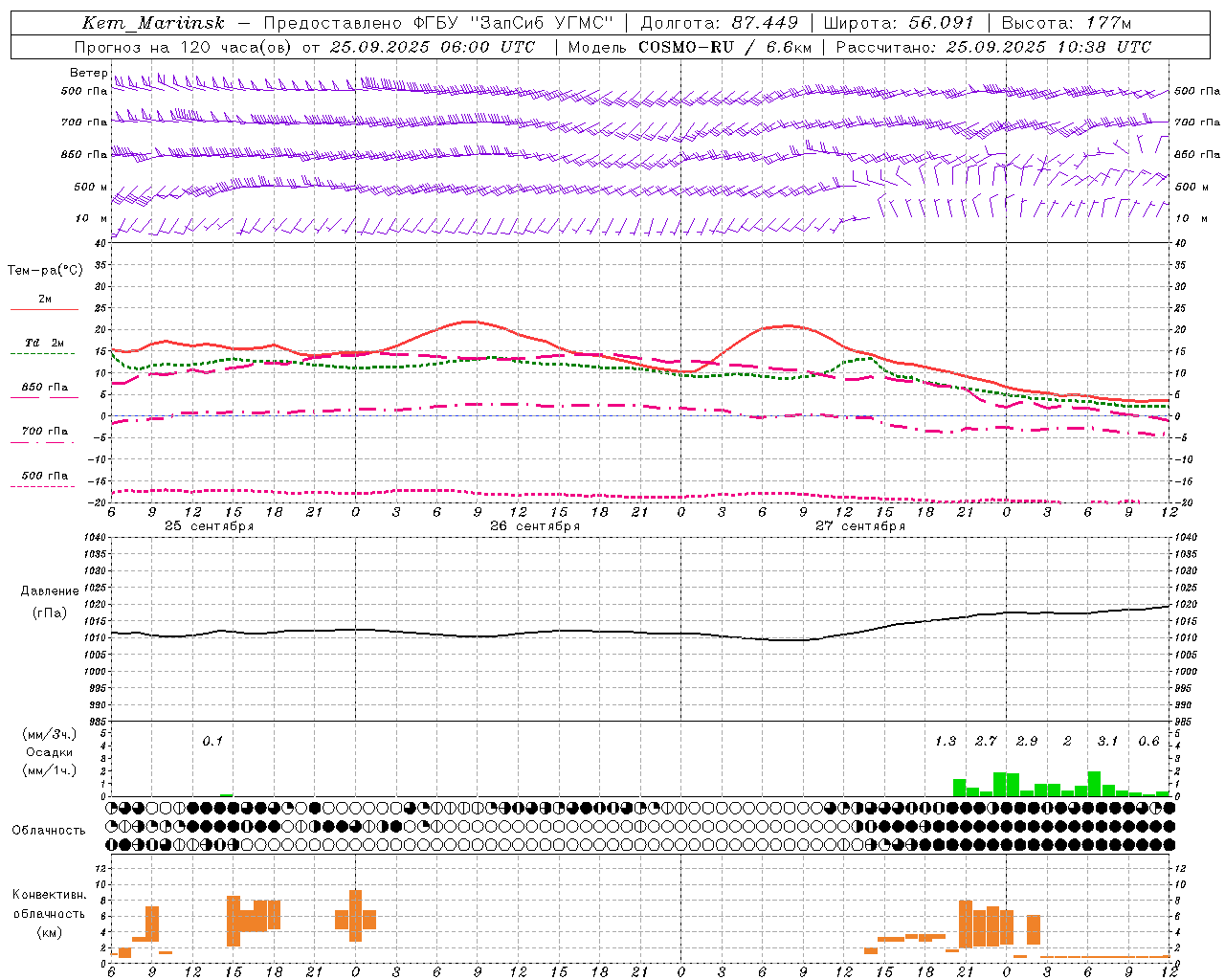Click the 2.7 precipitation amount value

(x=986, y=741)
